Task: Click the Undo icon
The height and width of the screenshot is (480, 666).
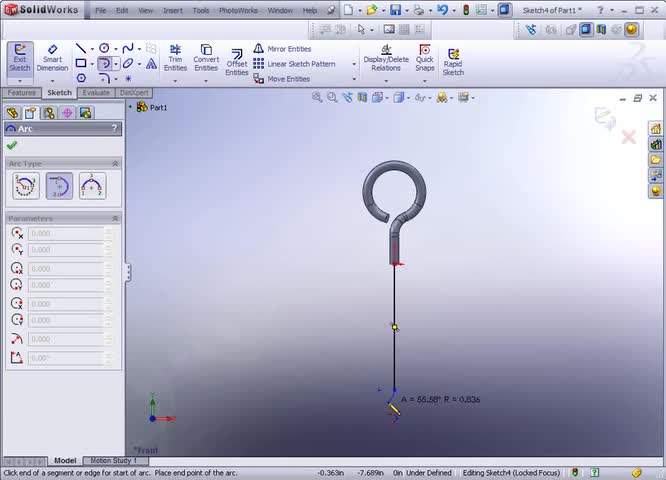Action: click(x=442, y=10)
